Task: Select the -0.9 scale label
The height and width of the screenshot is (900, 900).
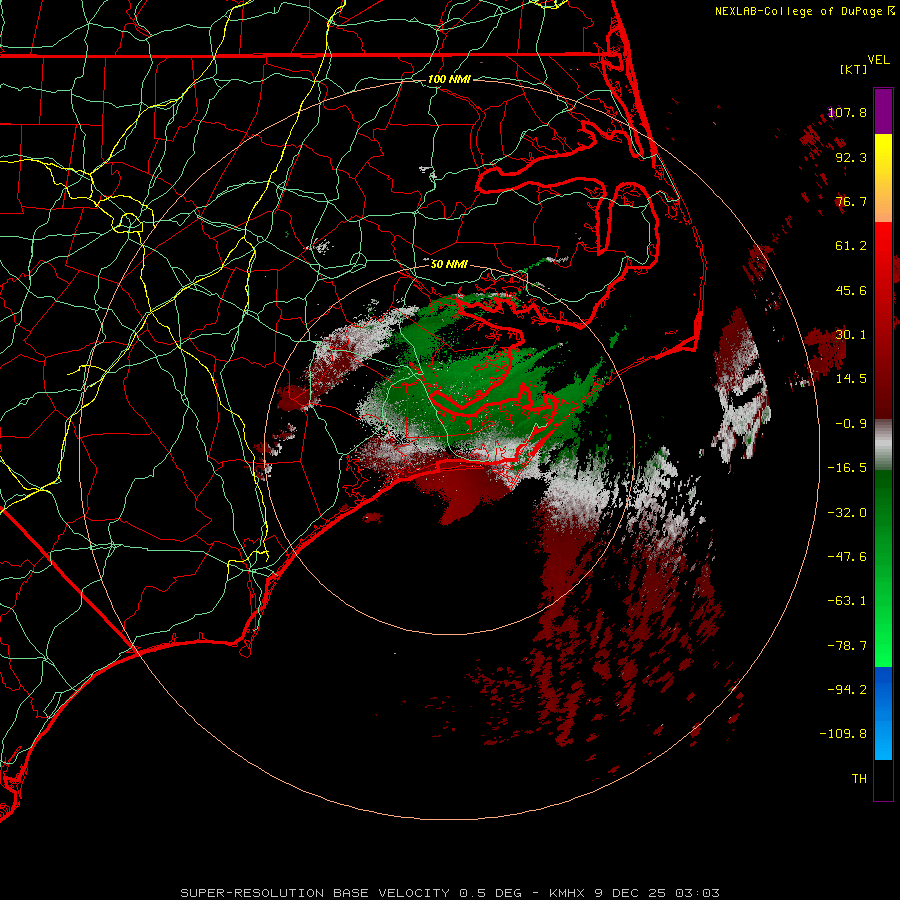Action: tap(851, 424)
